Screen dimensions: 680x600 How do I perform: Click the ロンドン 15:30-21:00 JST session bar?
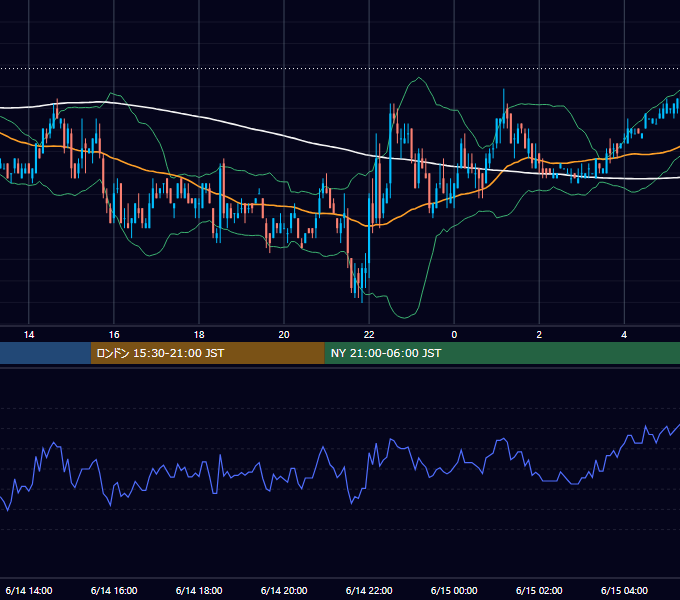[207, 353]
